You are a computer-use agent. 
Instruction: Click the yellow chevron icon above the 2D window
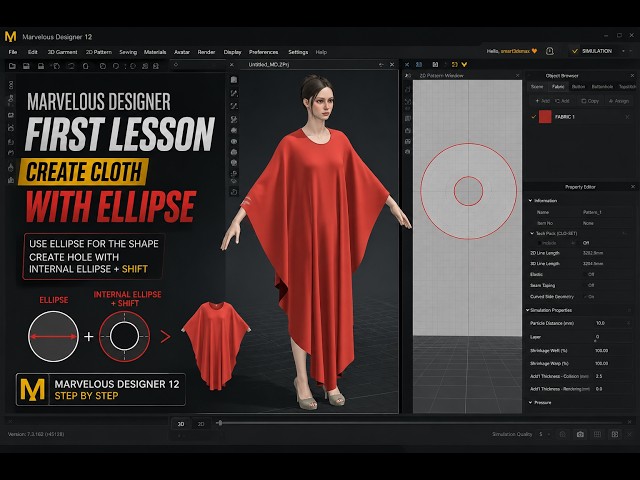pyautogui.click(x=464, y=64)
